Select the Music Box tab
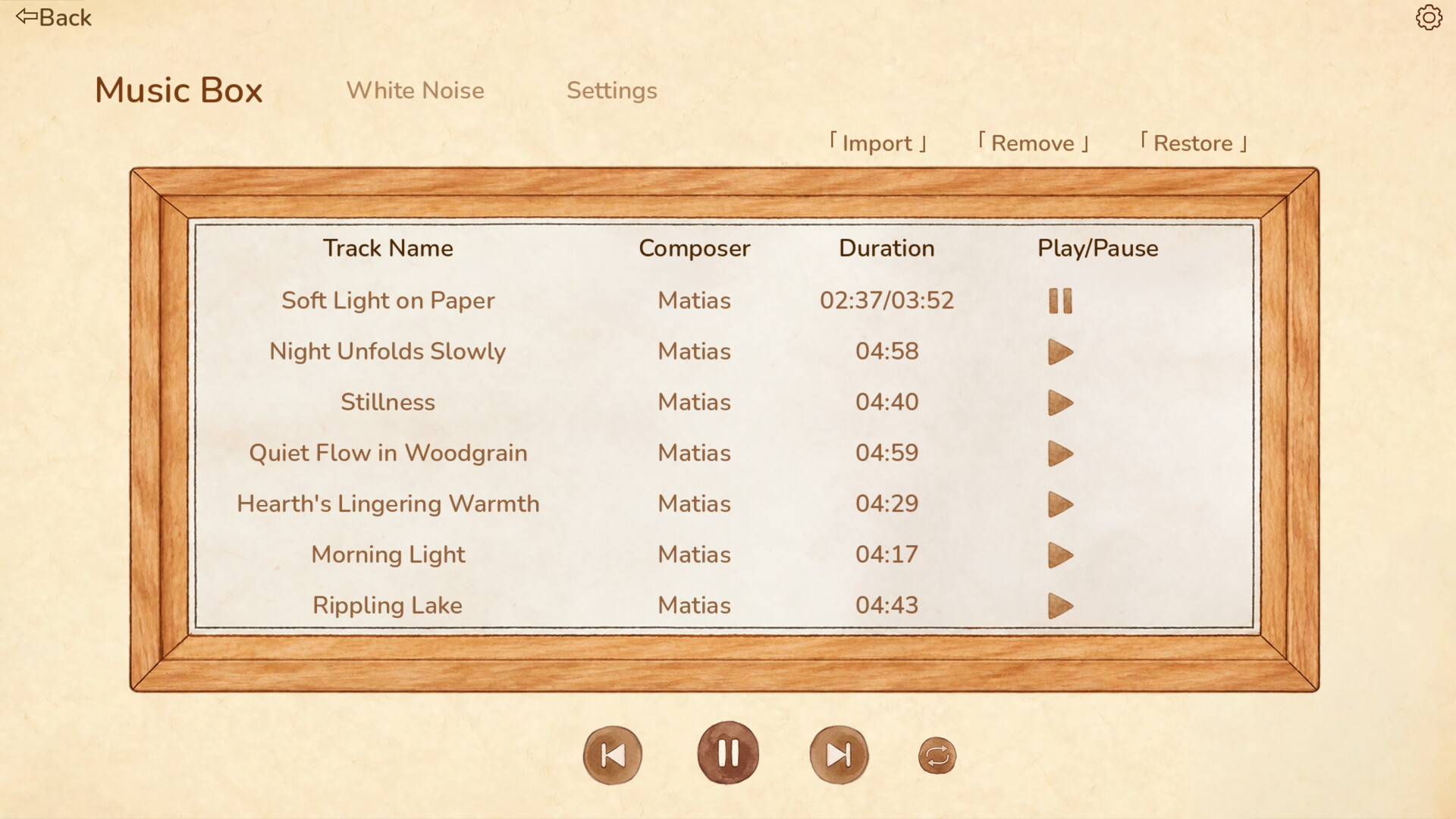Image resolution: width=1456 pixels, height=819 pixels. click(178, 90)
